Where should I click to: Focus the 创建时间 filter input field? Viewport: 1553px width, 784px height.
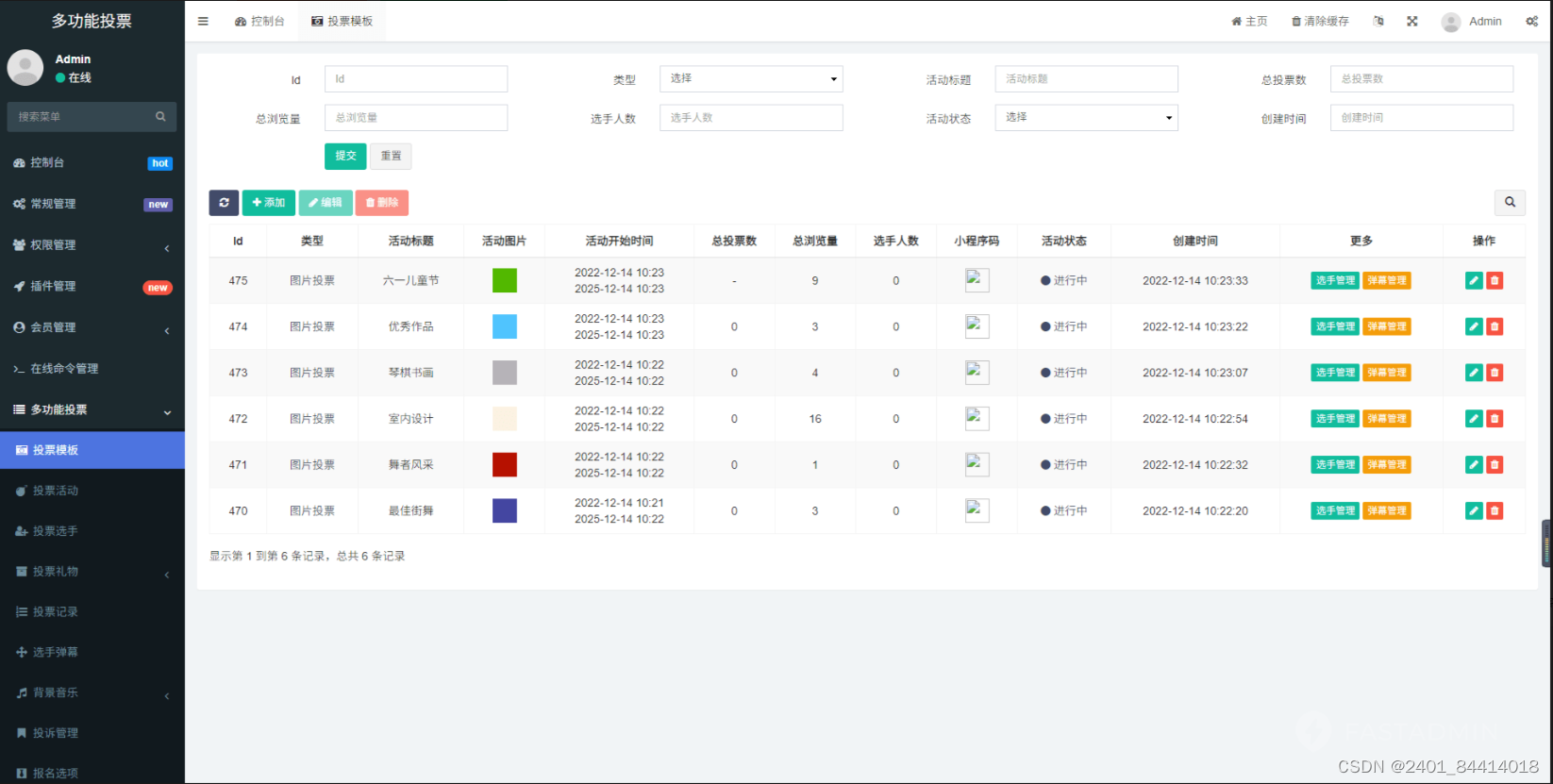pyautogui.click(x=1422, y=117)
